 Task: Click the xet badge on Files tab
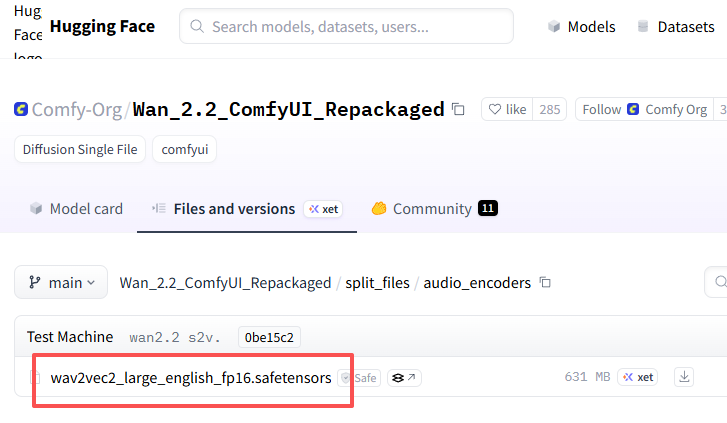click(x=324, y=209)
